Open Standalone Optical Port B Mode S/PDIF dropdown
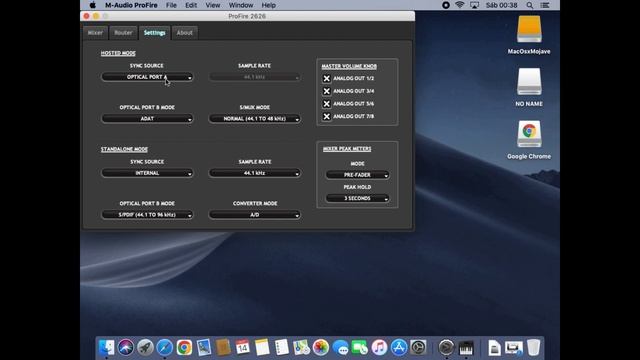Image resolution: width=640 pixels, height=360 pixels. [x=147, y=215]
